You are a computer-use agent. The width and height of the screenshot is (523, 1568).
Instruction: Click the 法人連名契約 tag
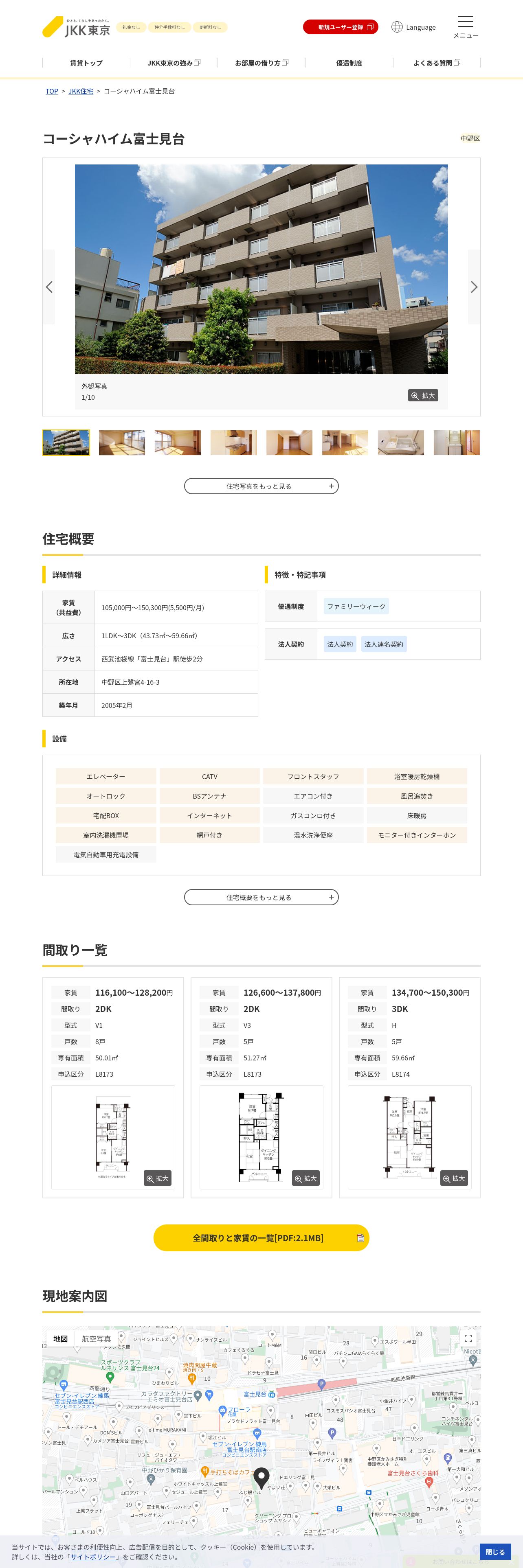[384, 644]
